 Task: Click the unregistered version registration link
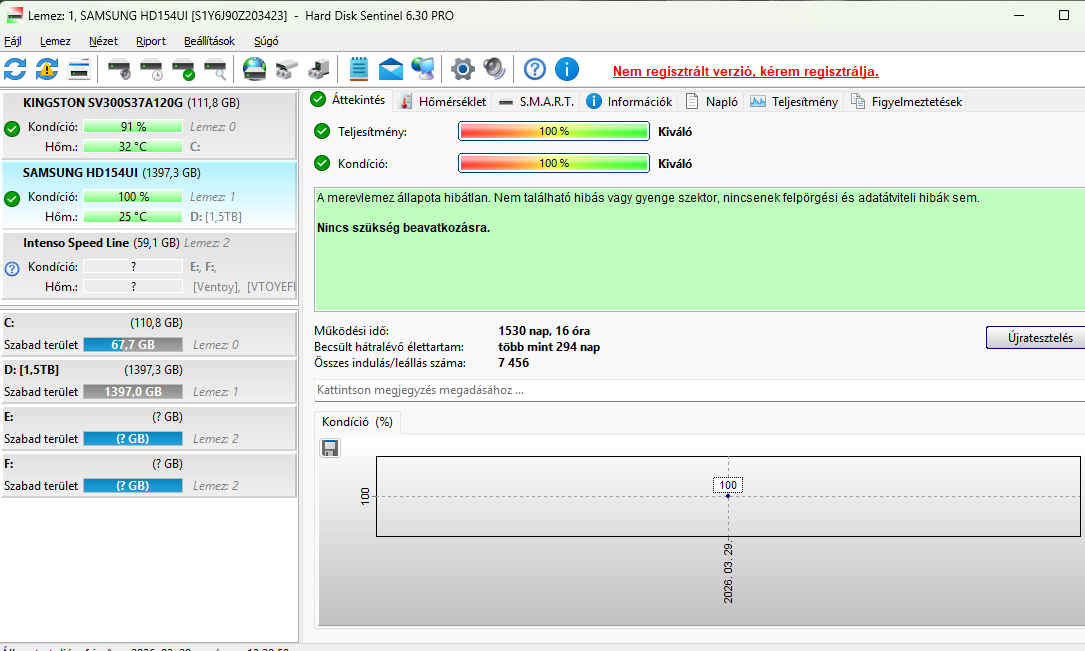pyautogui.click(x=746, y=71)
